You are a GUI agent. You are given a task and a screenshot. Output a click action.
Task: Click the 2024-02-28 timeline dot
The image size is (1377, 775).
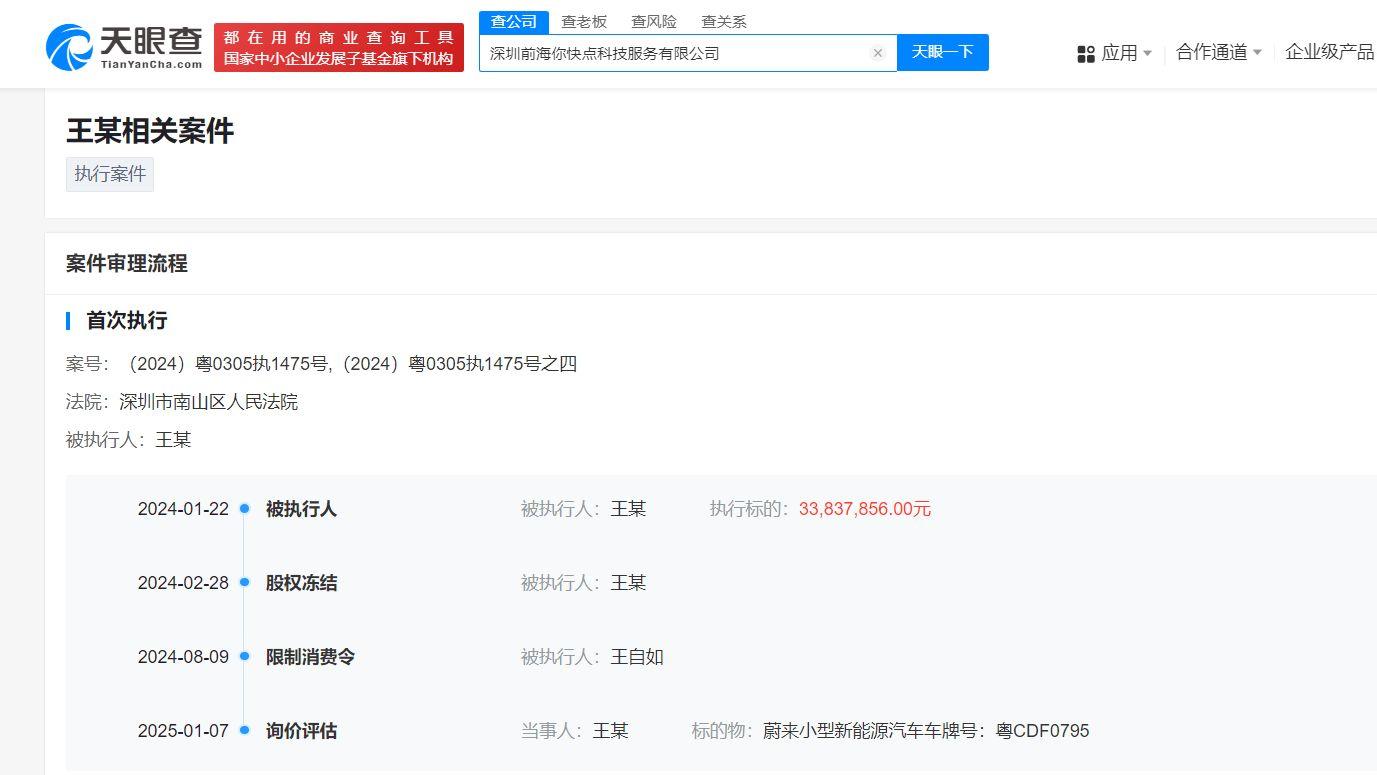[244, 583]
